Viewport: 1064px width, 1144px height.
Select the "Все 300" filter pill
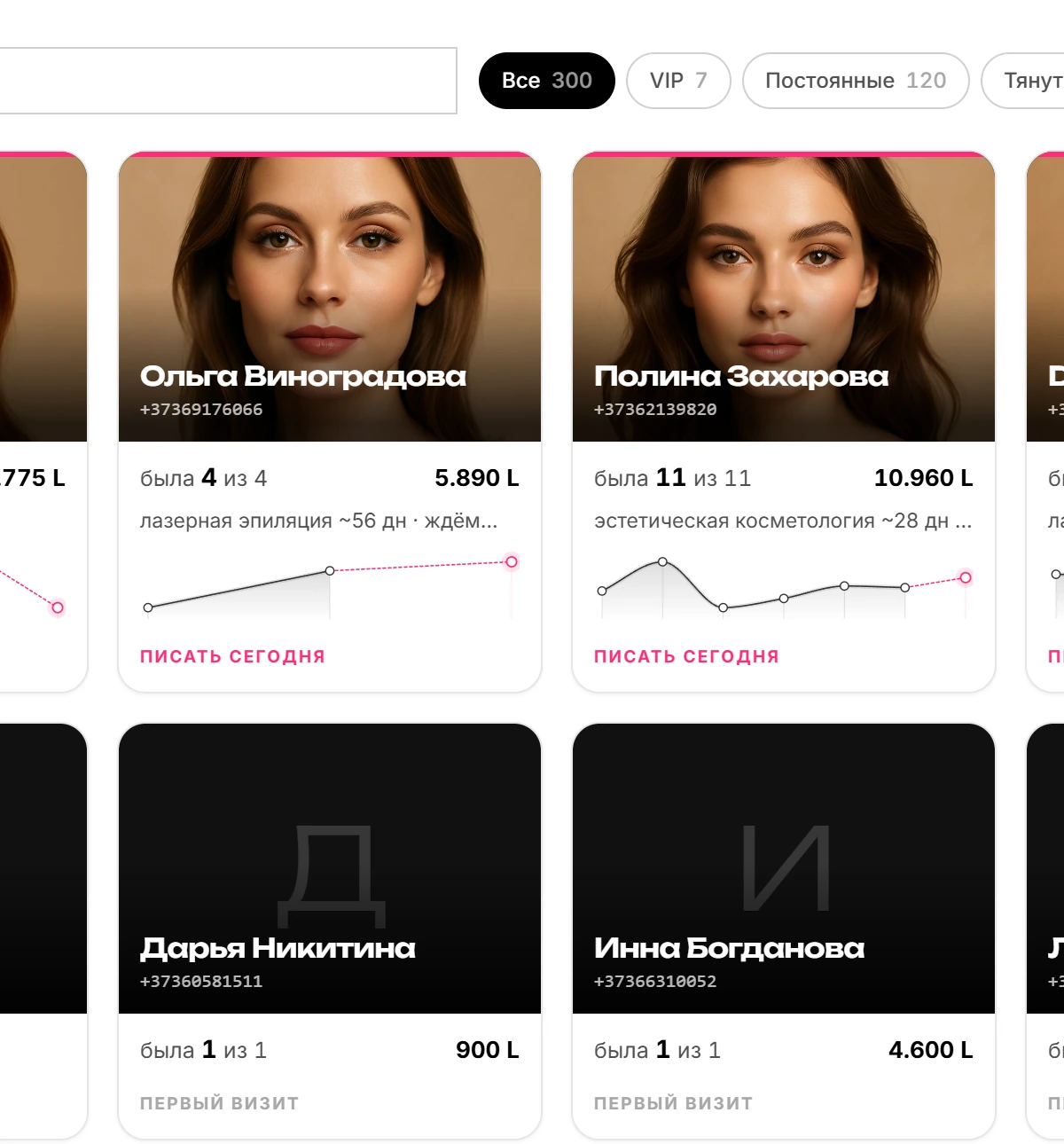[546, 81]
